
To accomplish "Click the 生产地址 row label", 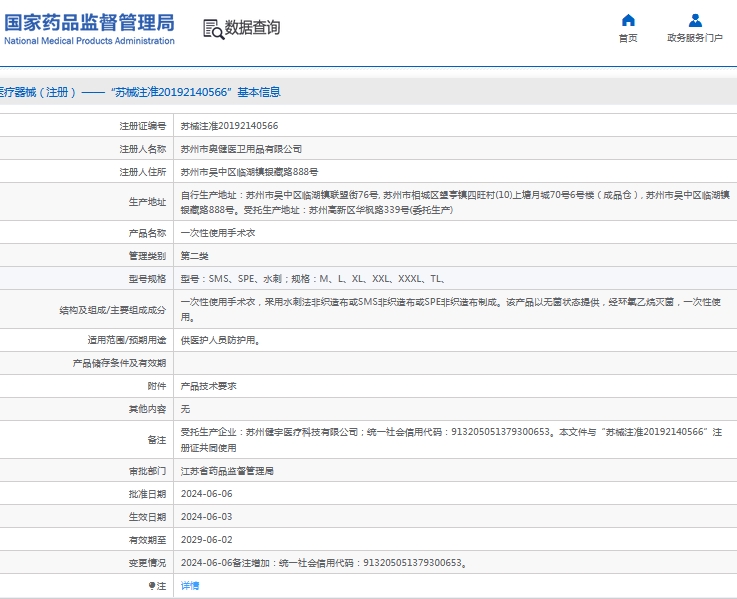I will (148, 202).
